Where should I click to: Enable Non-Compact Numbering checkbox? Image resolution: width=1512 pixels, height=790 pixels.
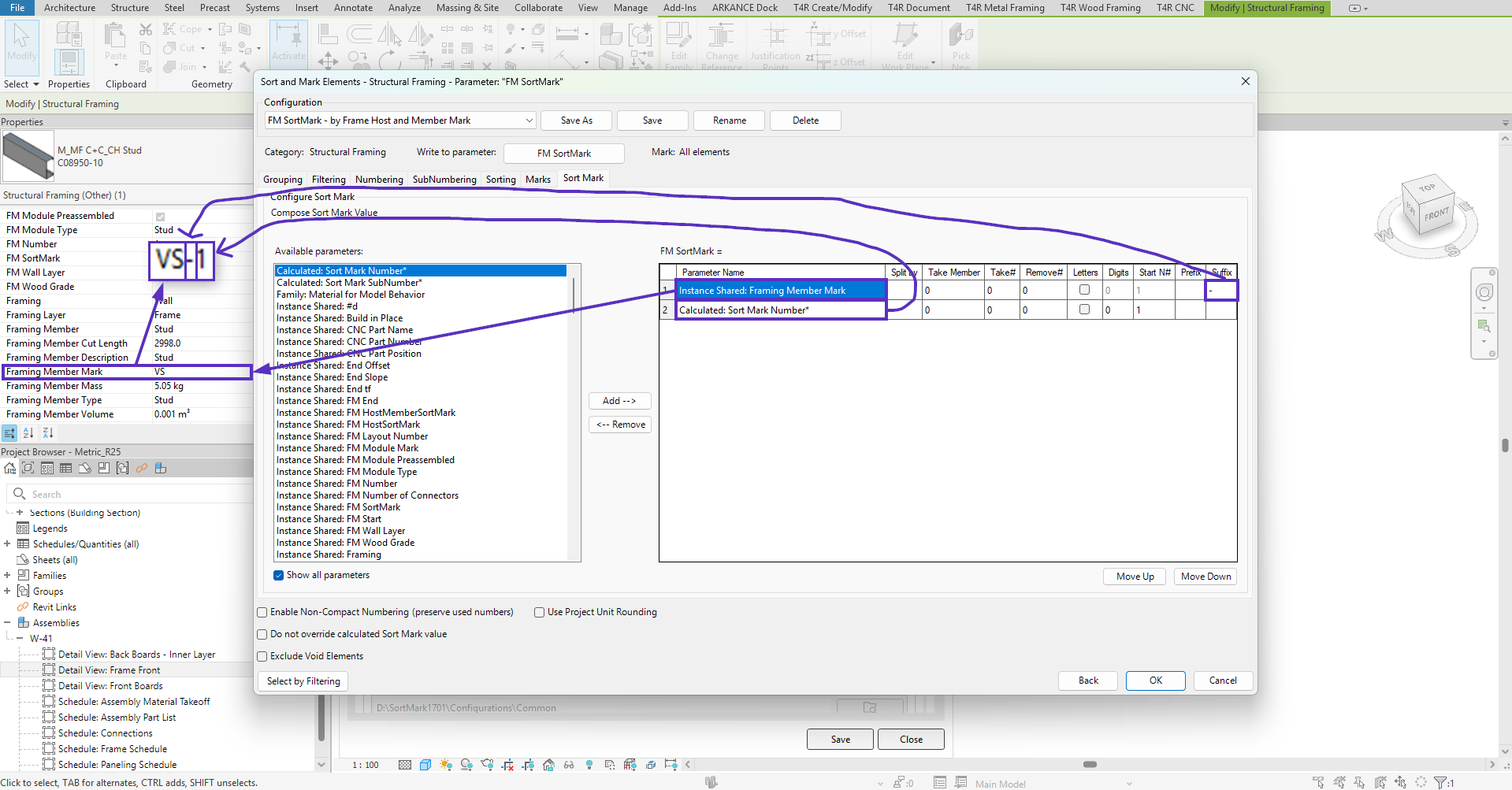262,613
